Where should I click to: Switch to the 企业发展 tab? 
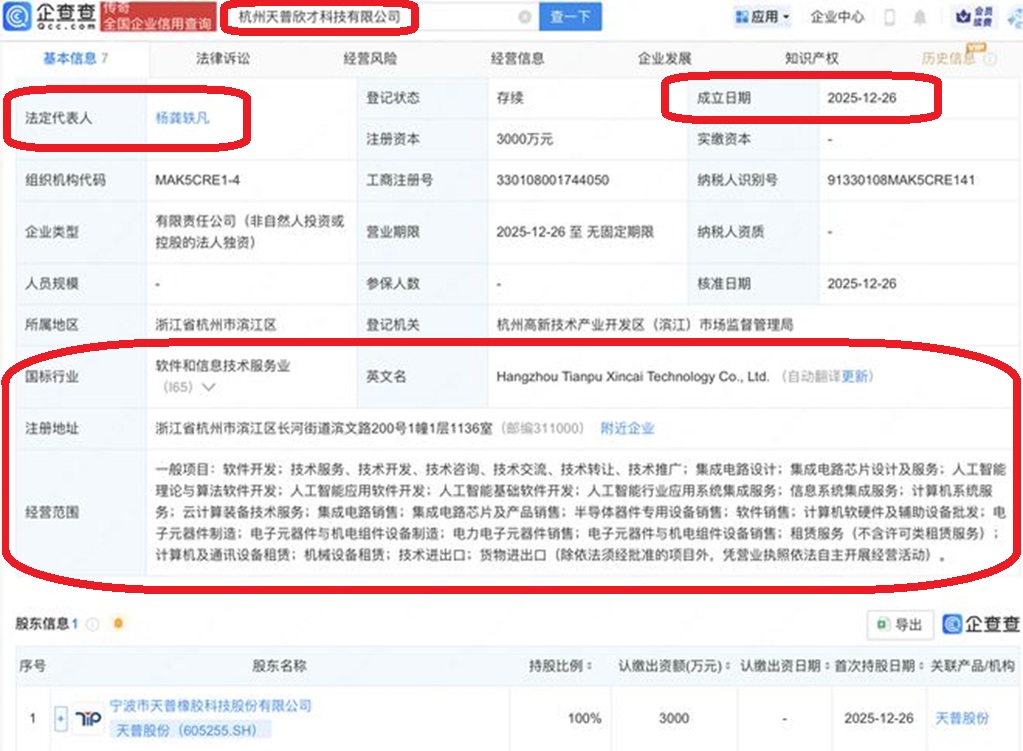coord(664,59)
